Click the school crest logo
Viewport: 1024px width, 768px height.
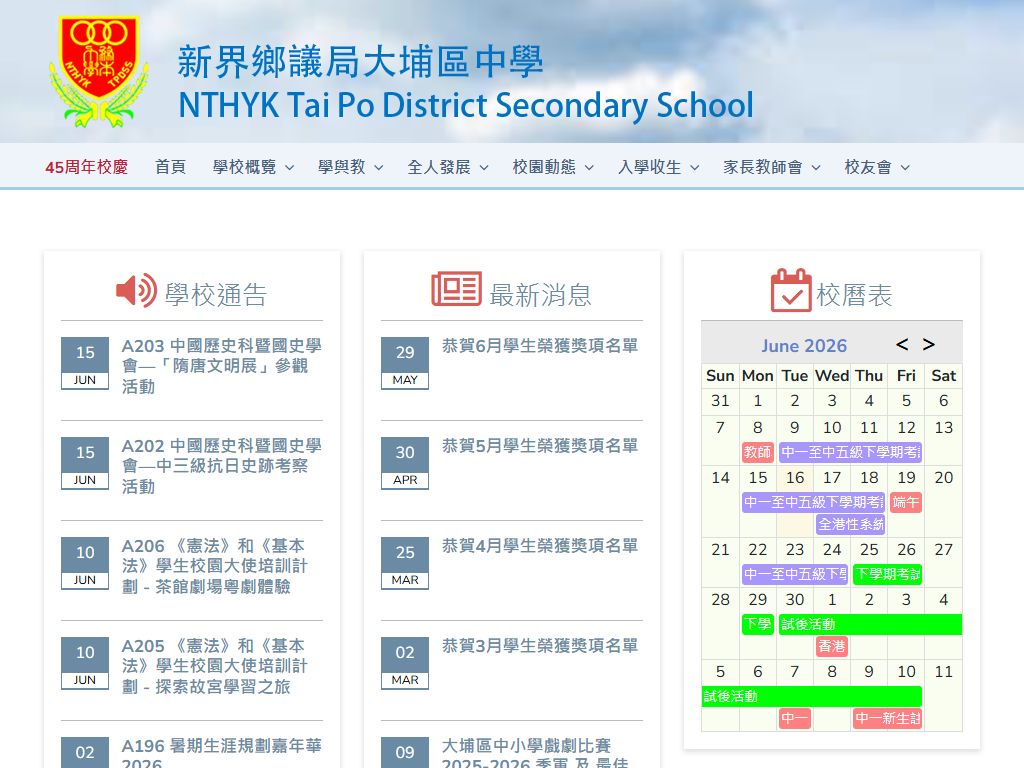click(x=99, y=71)
